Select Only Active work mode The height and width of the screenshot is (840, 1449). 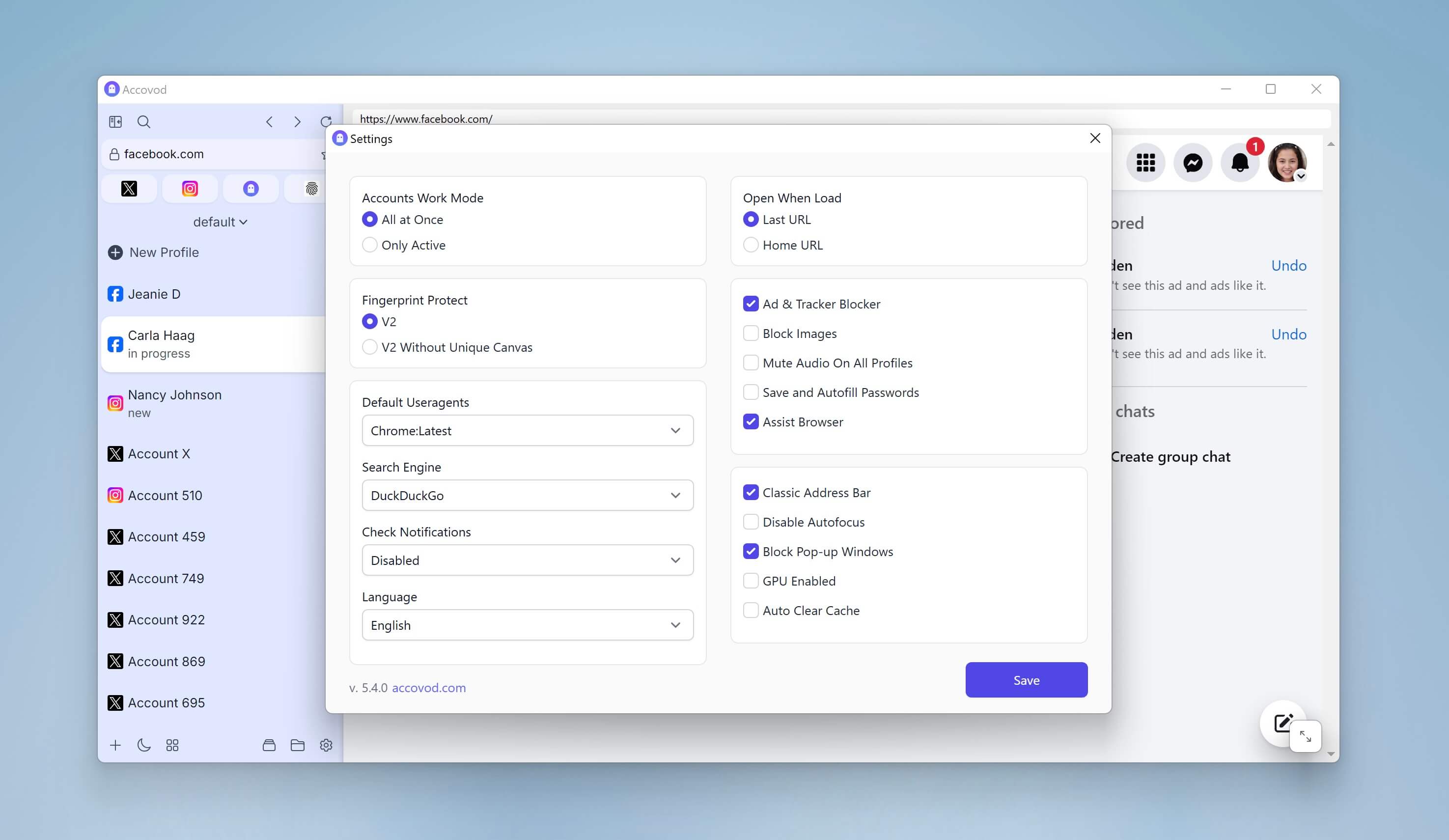370,245
